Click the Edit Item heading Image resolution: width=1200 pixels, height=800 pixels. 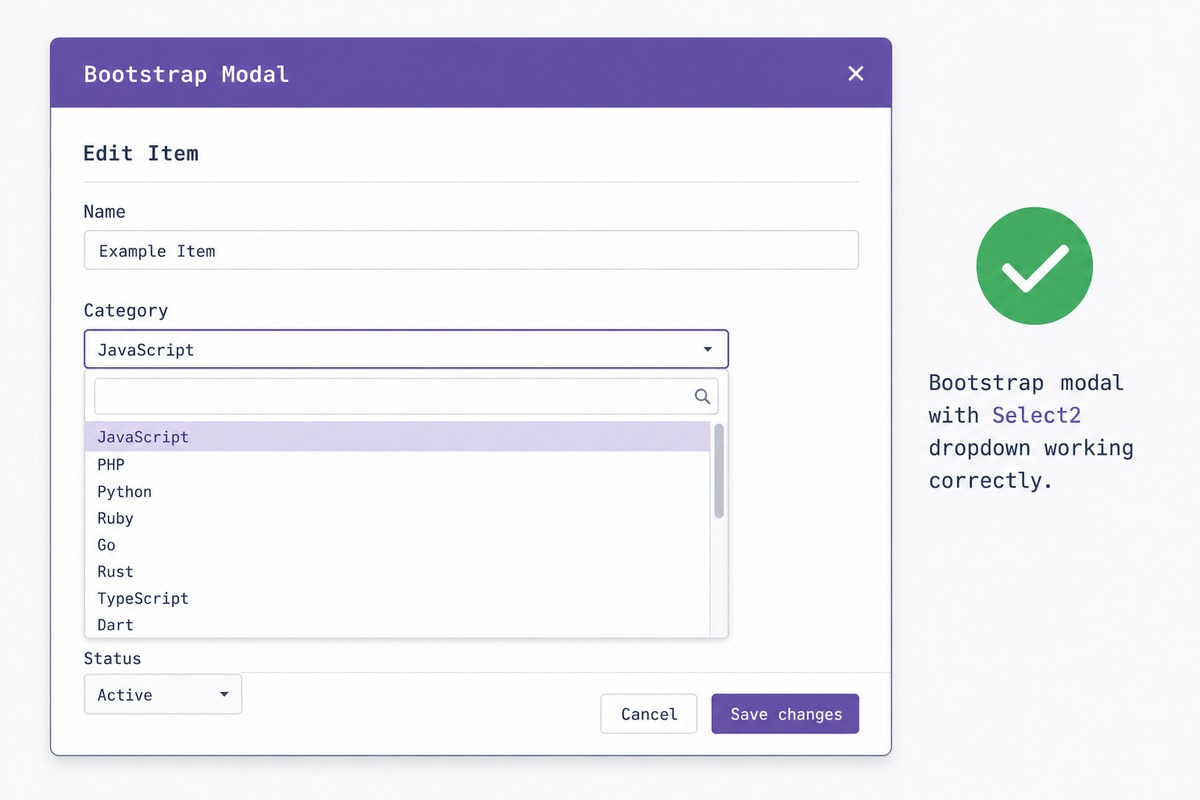pyautogui.click(x=141, y=153)
